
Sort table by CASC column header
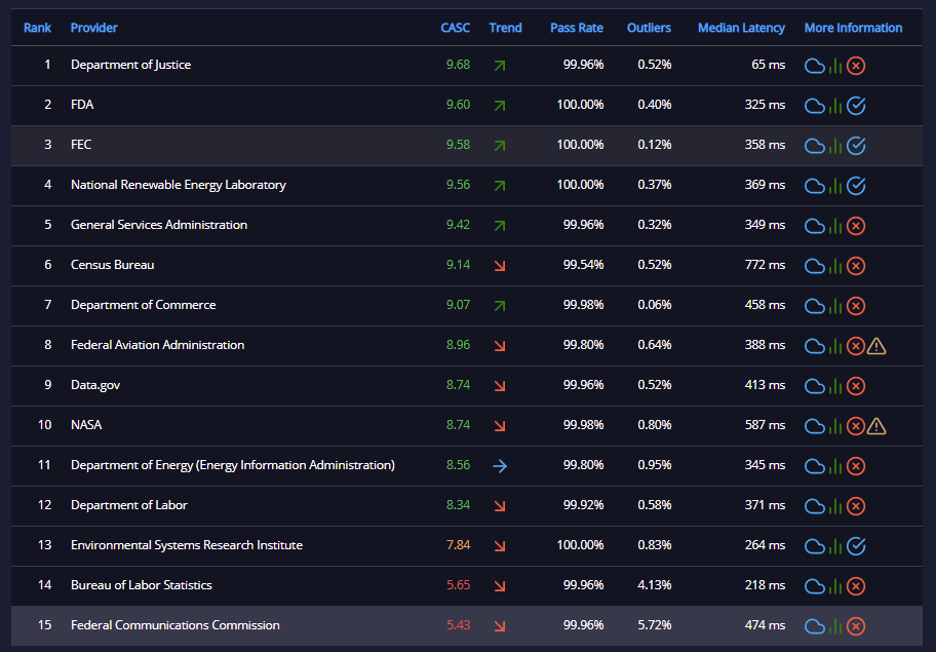click(x=455, y=27)
